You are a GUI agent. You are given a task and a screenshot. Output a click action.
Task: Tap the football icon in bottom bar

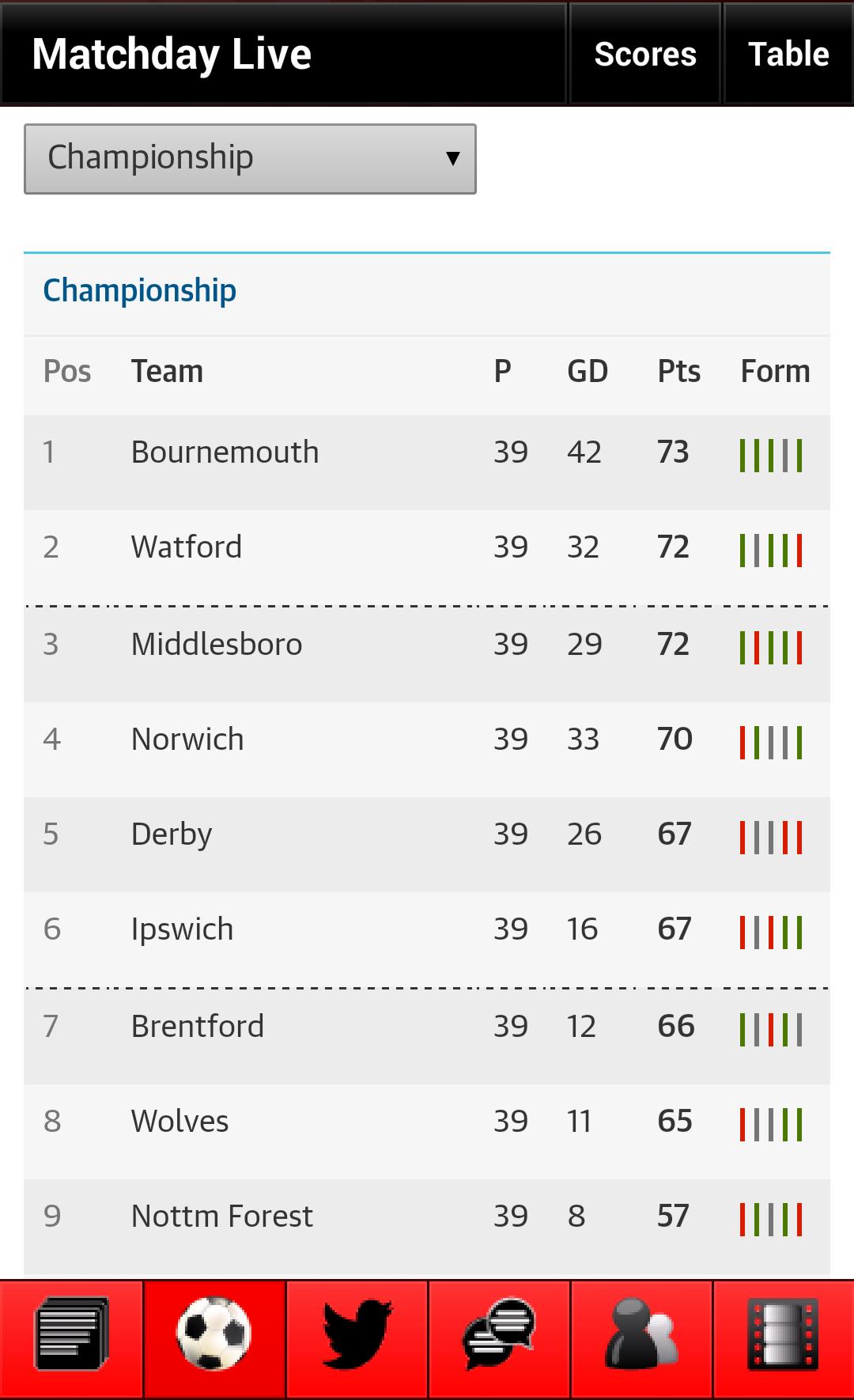tap(214, 1334)
